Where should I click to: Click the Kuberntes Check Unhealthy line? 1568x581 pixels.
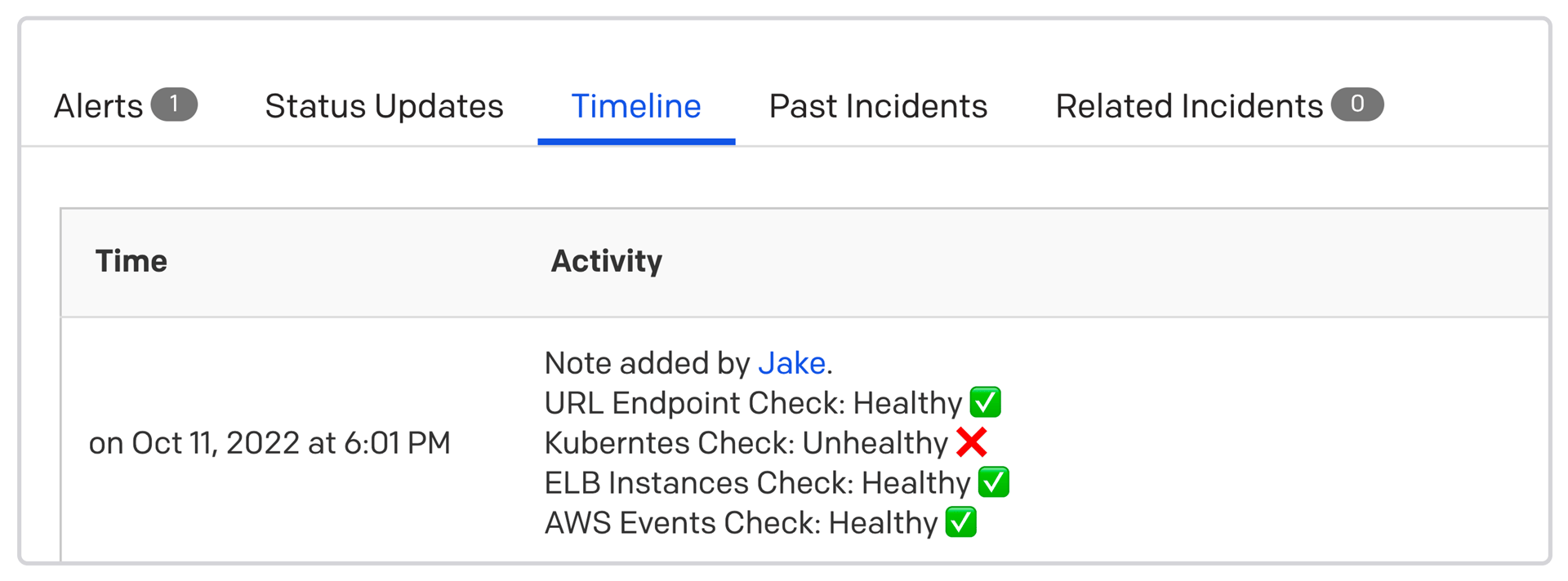tap(745, 443)
